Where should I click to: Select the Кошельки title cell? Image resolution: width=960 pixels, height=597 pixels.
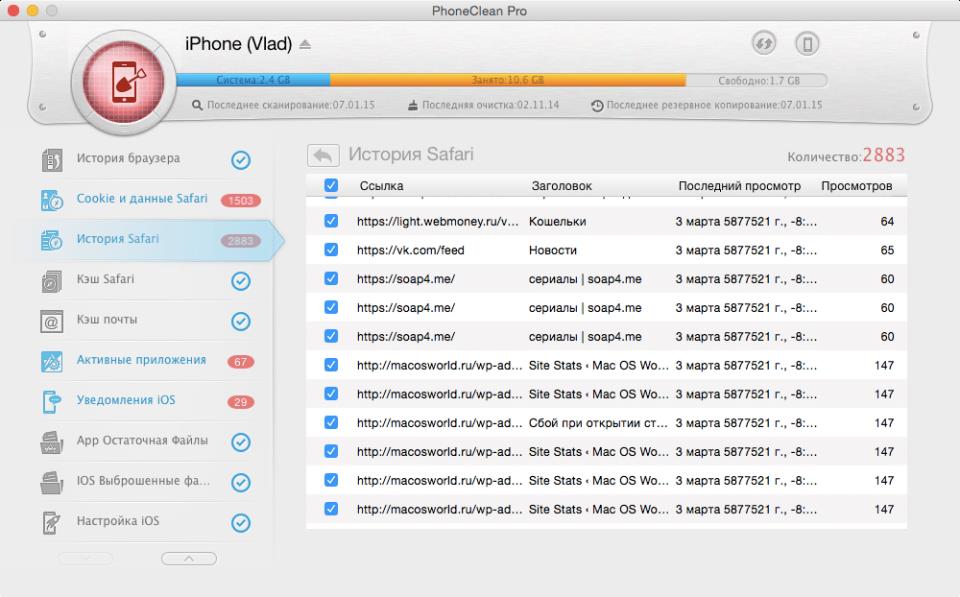[x=557, y=221]
